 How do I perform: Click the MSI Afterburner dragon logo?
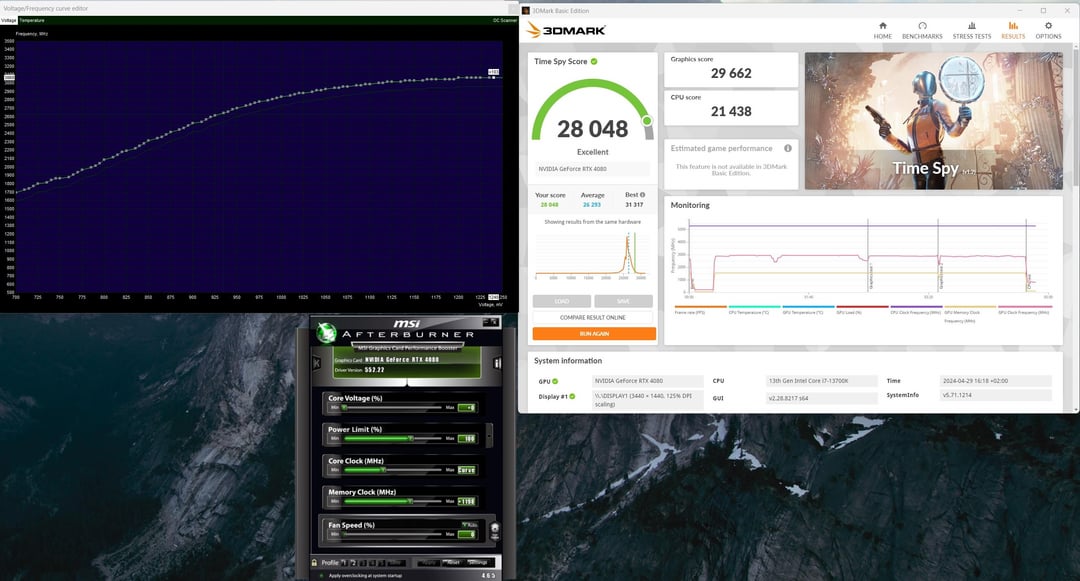(326, 332)
